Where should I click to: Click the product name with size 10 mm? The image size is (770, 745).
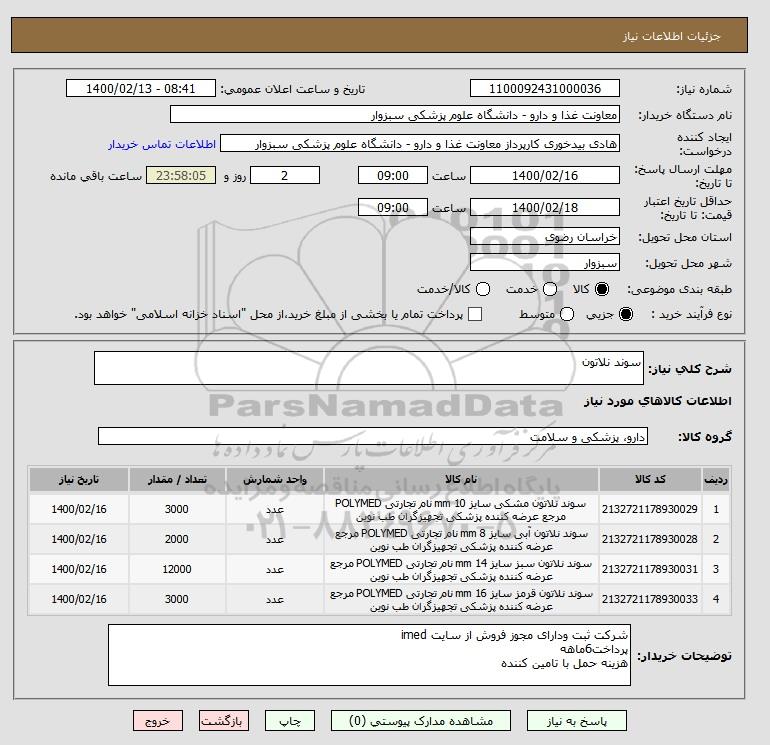(461, 510)
